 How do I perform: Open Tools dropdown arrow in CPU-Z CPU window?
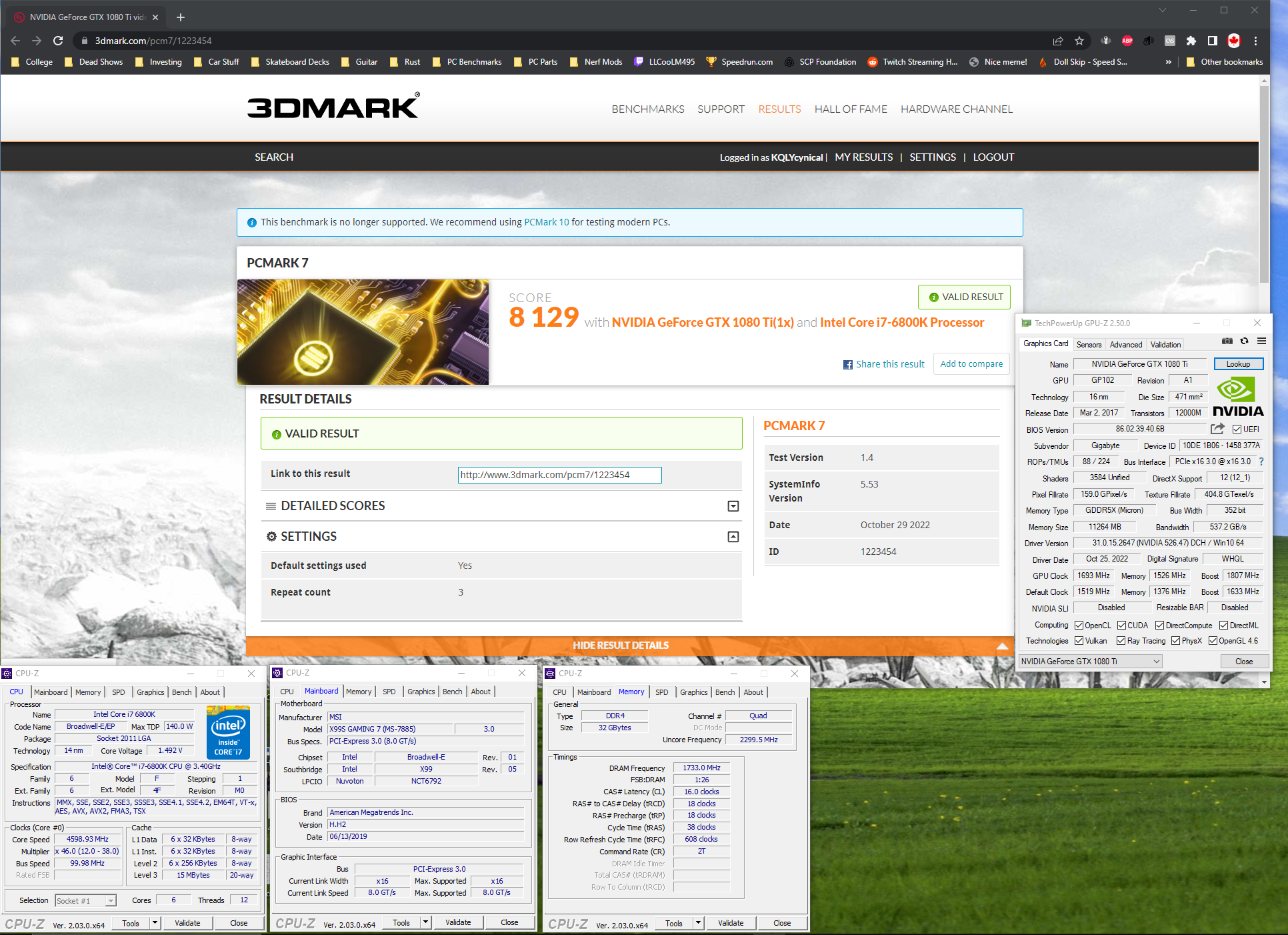point(155,923)
